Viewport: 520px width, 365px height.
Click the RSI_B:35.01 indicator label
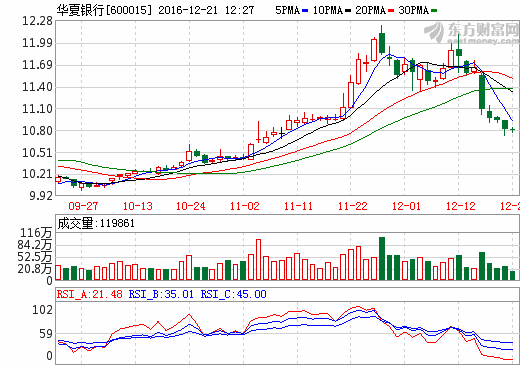tap(161, 294)
